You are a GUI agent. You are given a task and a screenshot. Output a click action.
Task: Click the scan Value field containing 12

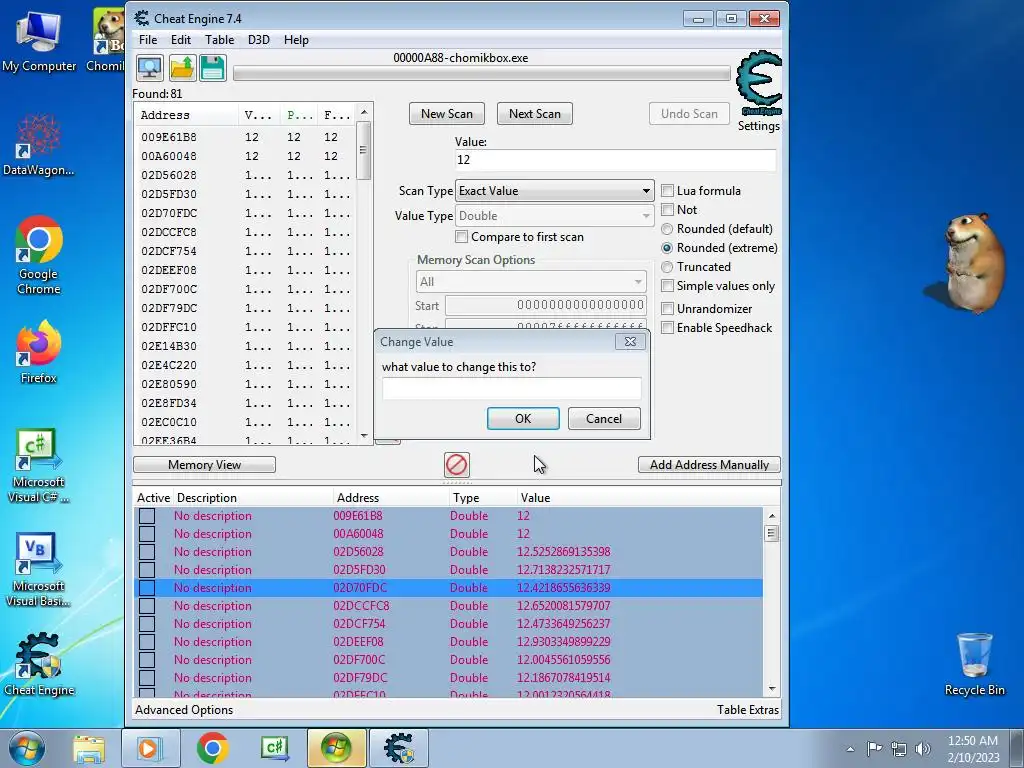[616, 160]
